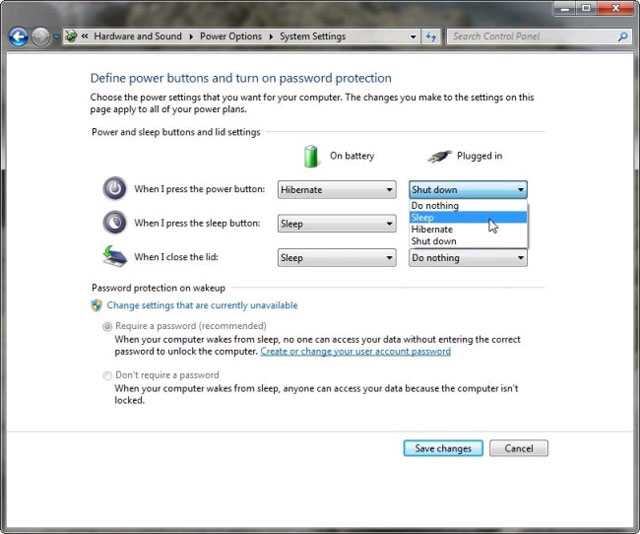Click 'Power and sleep buttons and lid settings' heading
Image resolution: width=640 pixels, height=534 pixels.
pyautogui.click(x=176, y=132)
